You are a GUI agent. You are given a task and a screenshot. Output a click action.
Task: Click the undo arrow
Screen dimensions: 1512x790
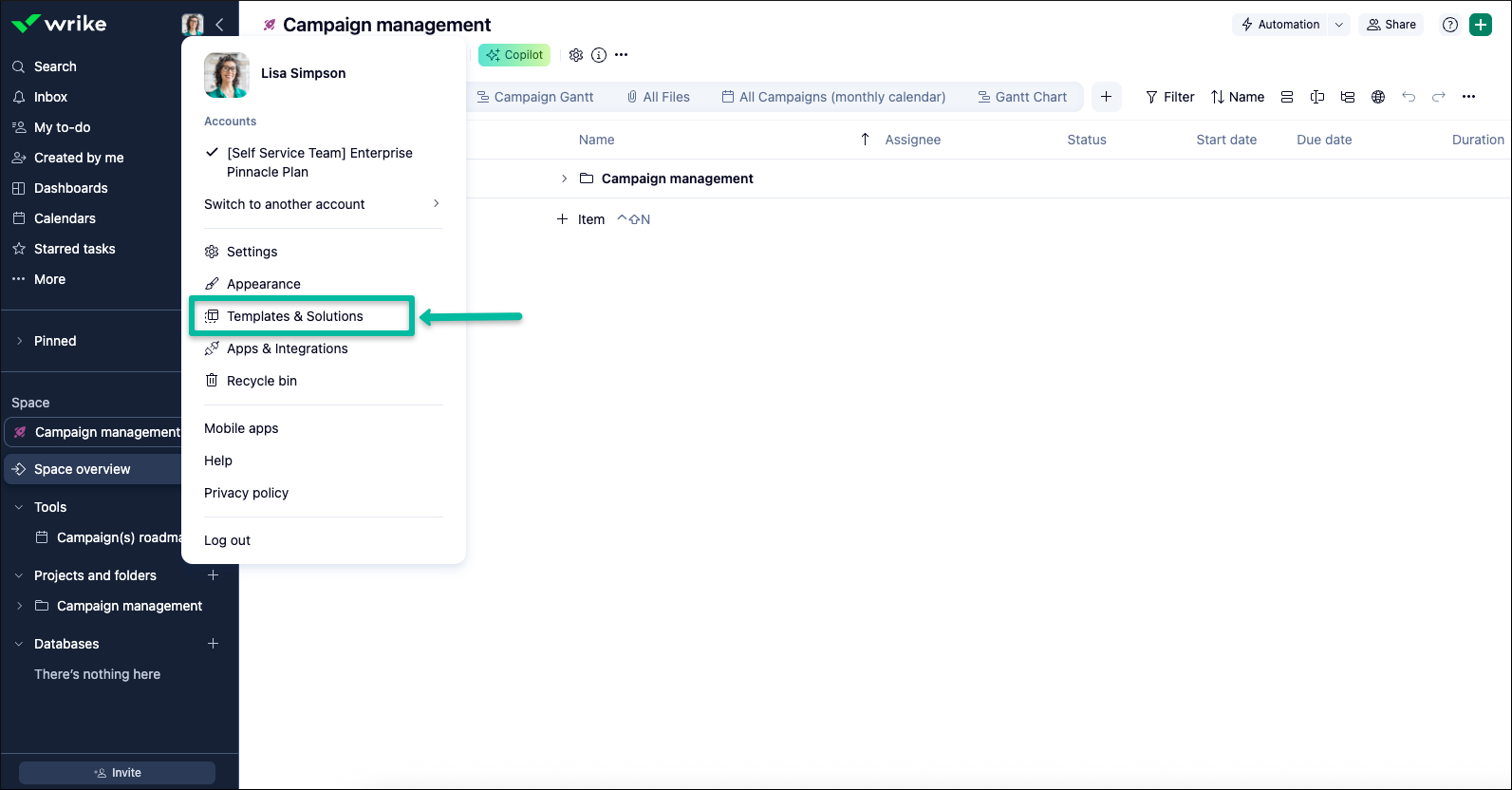[1409, 97]
